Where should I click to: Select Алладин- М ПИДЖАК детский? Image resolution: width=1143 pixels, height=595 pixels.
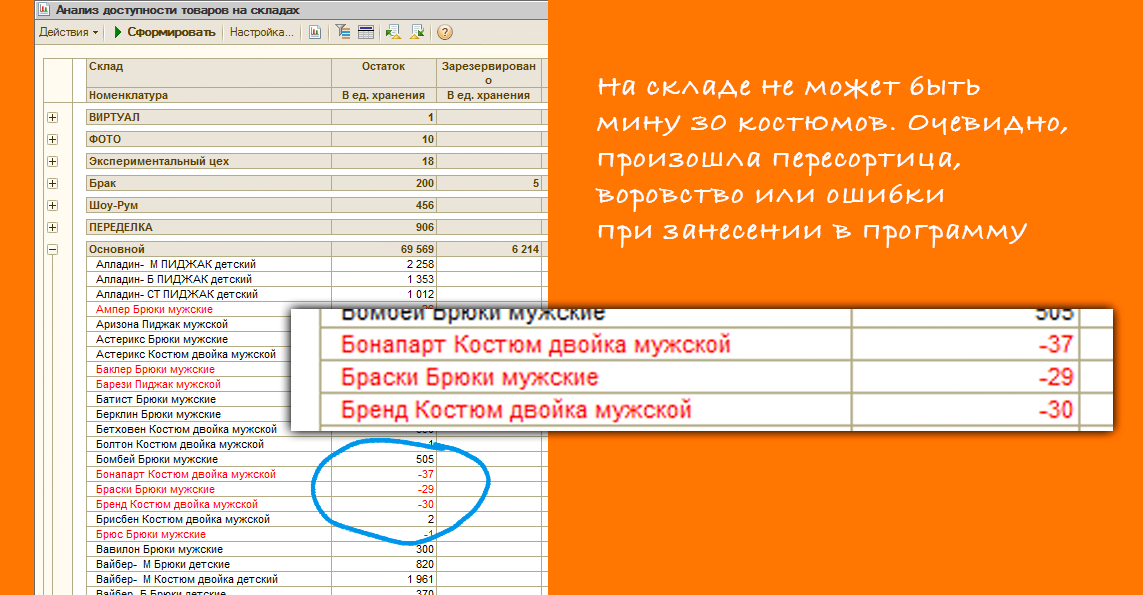click(x=176, y=264)
